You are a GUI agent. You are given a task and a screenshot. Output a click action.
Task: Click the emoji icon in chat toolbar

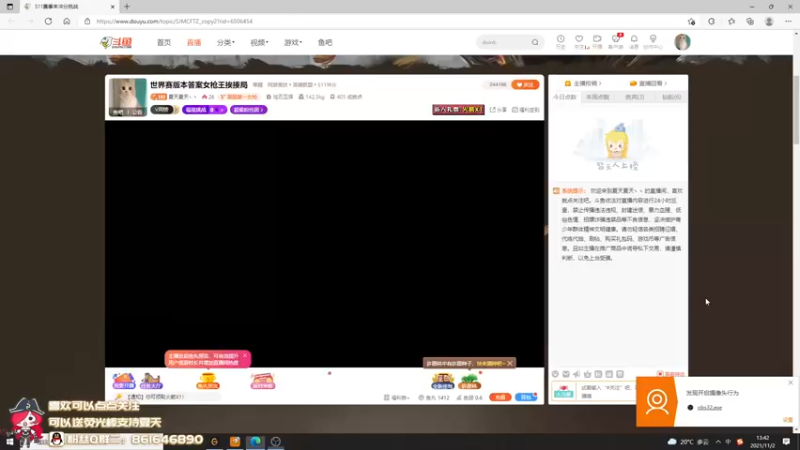click(555, 374)
